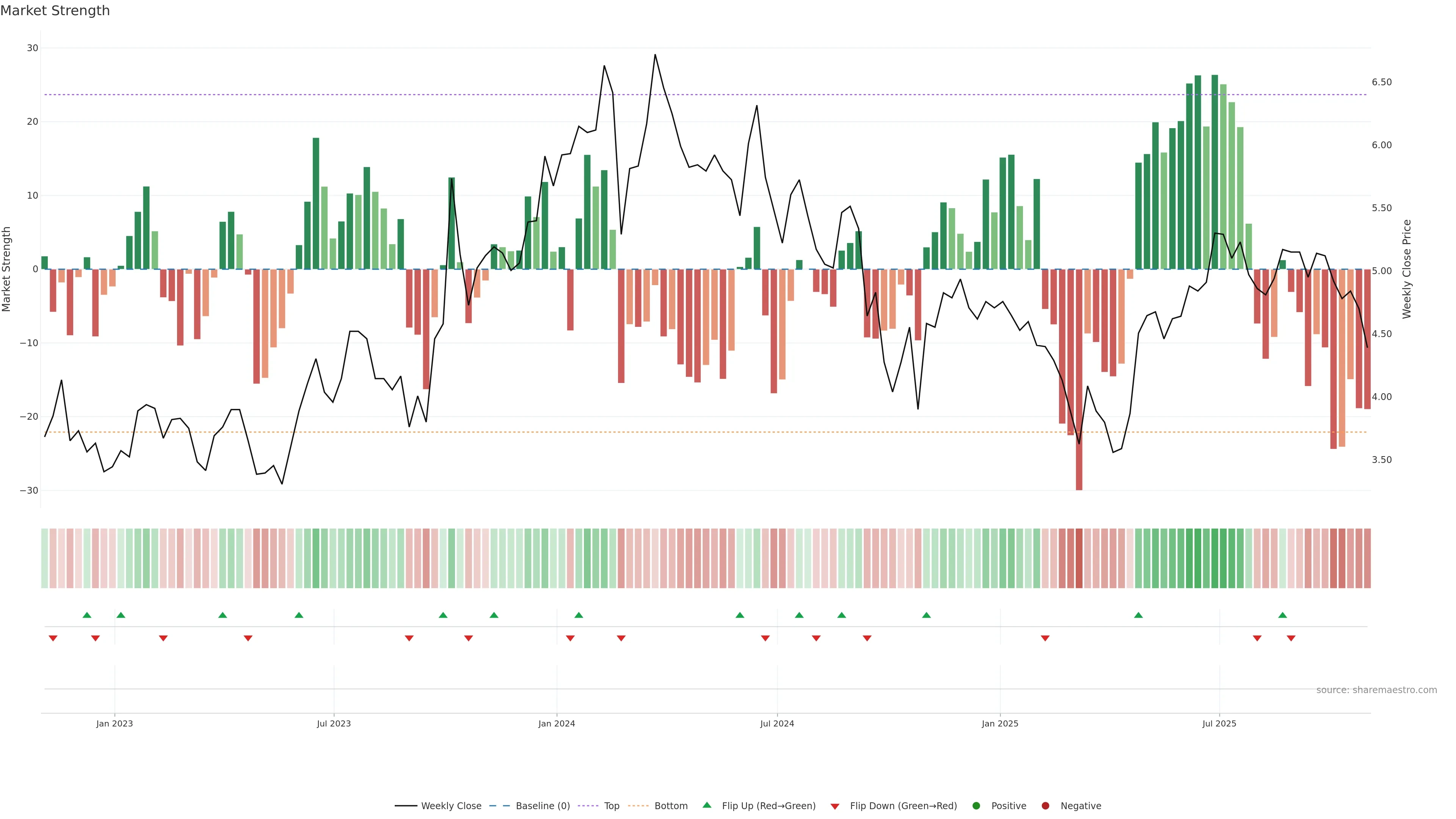1456x819 pixels.
Task: Click the rightmost red Flip Down marker
Action: (x=1291, y=638)
